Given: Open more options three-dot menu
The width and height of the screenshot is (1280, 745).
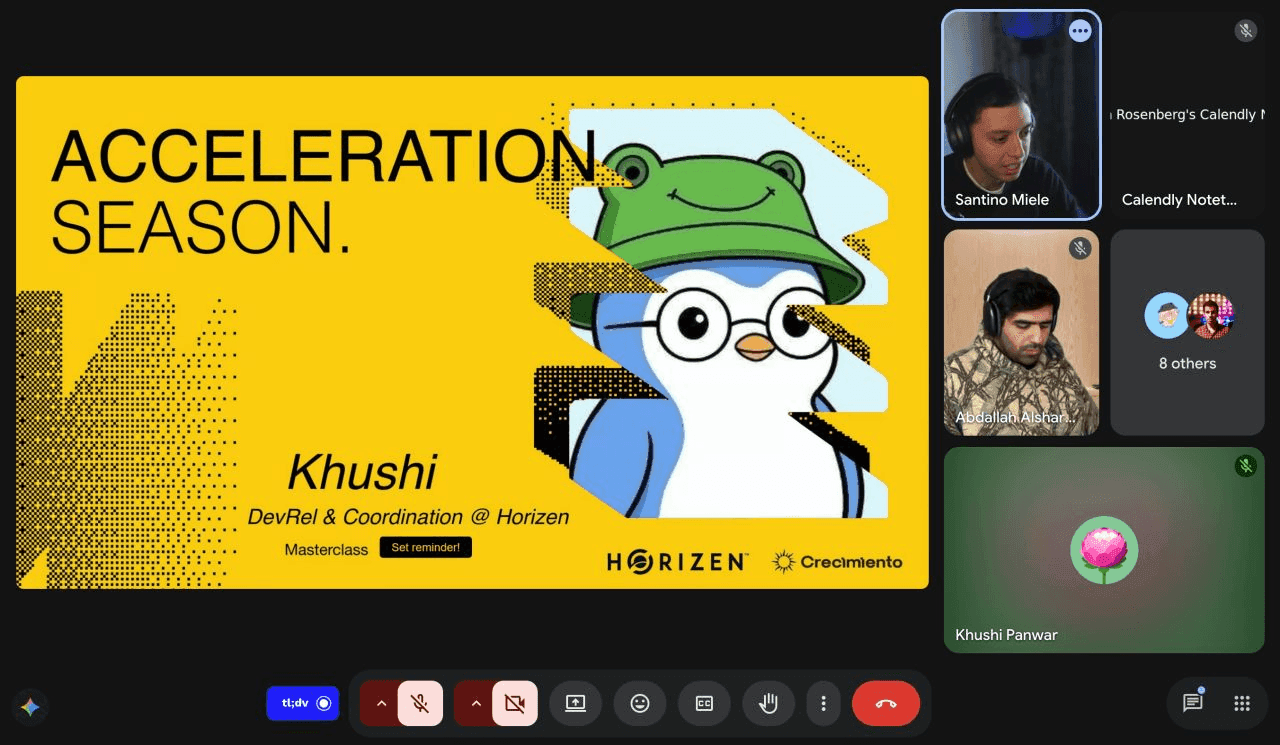Looking at the screenshot, I should (823, 703).
